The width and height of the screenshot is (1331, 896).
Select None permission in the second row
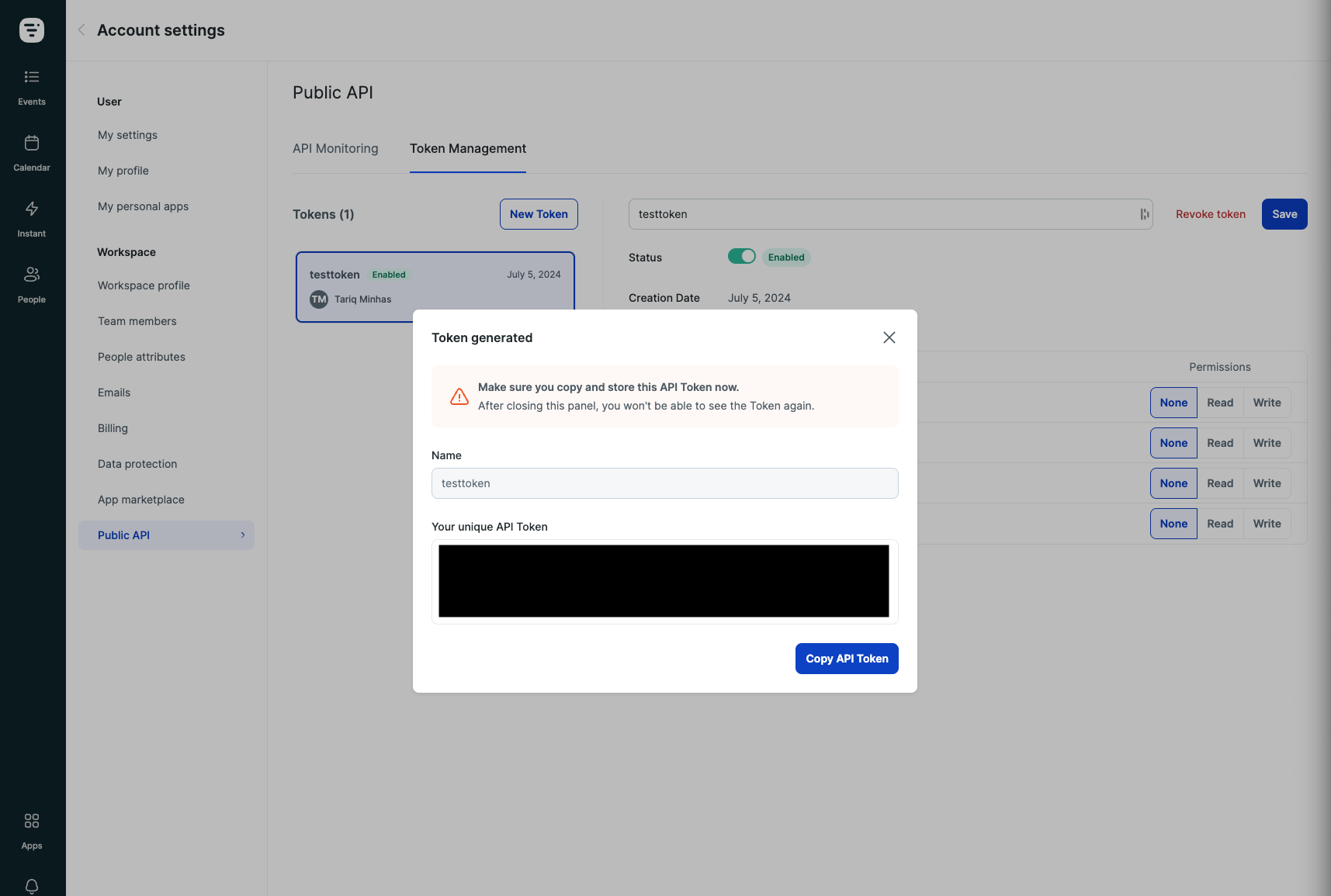click(1173, 443)
